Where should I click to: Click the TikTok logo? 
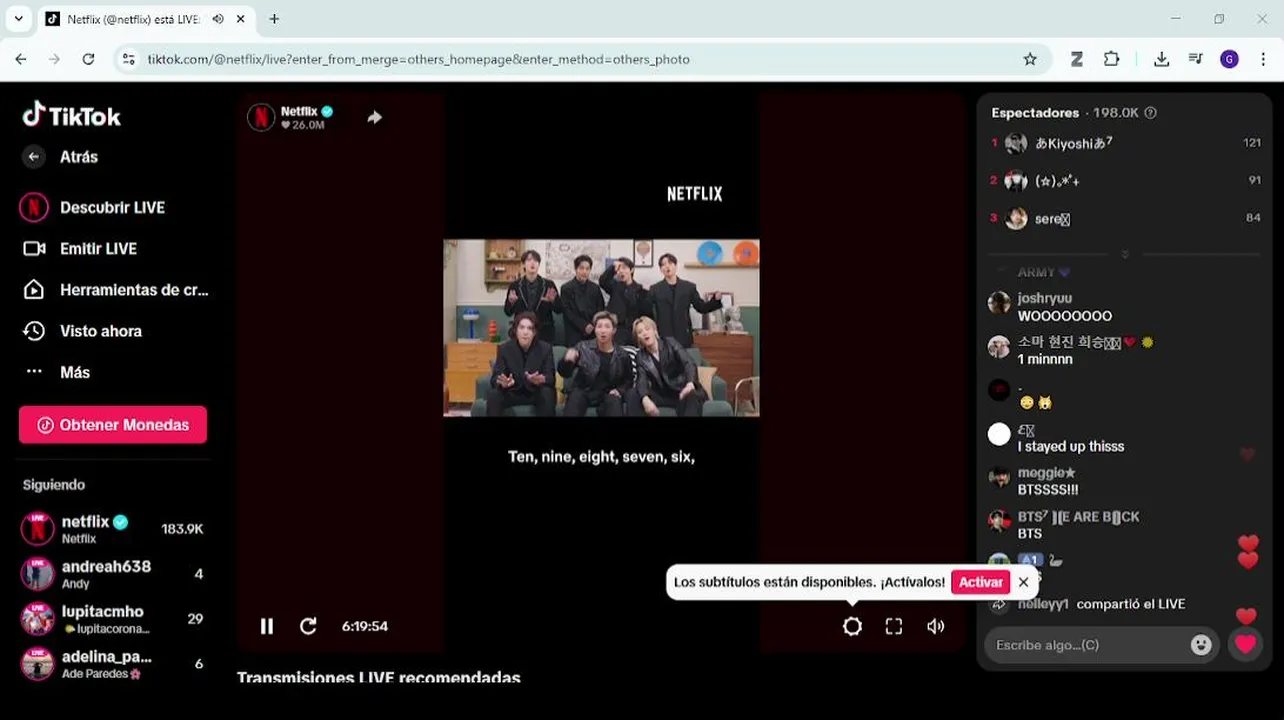coord(71,116)
